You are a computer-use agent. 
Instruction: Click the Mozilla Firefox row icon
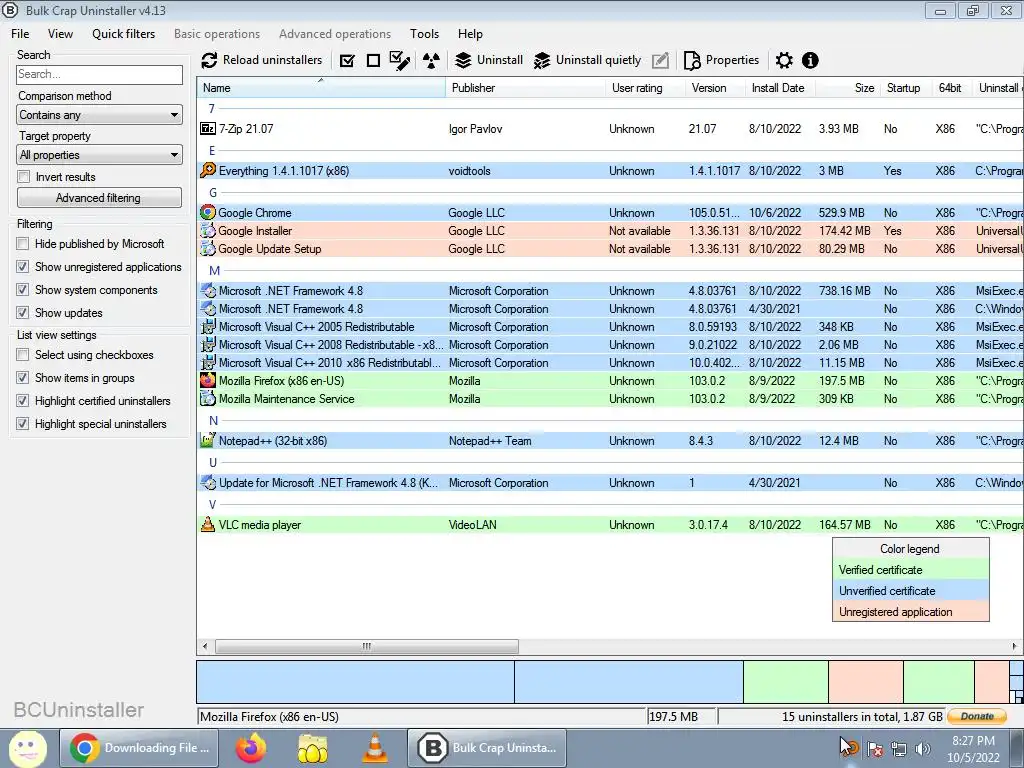[208, 380]
